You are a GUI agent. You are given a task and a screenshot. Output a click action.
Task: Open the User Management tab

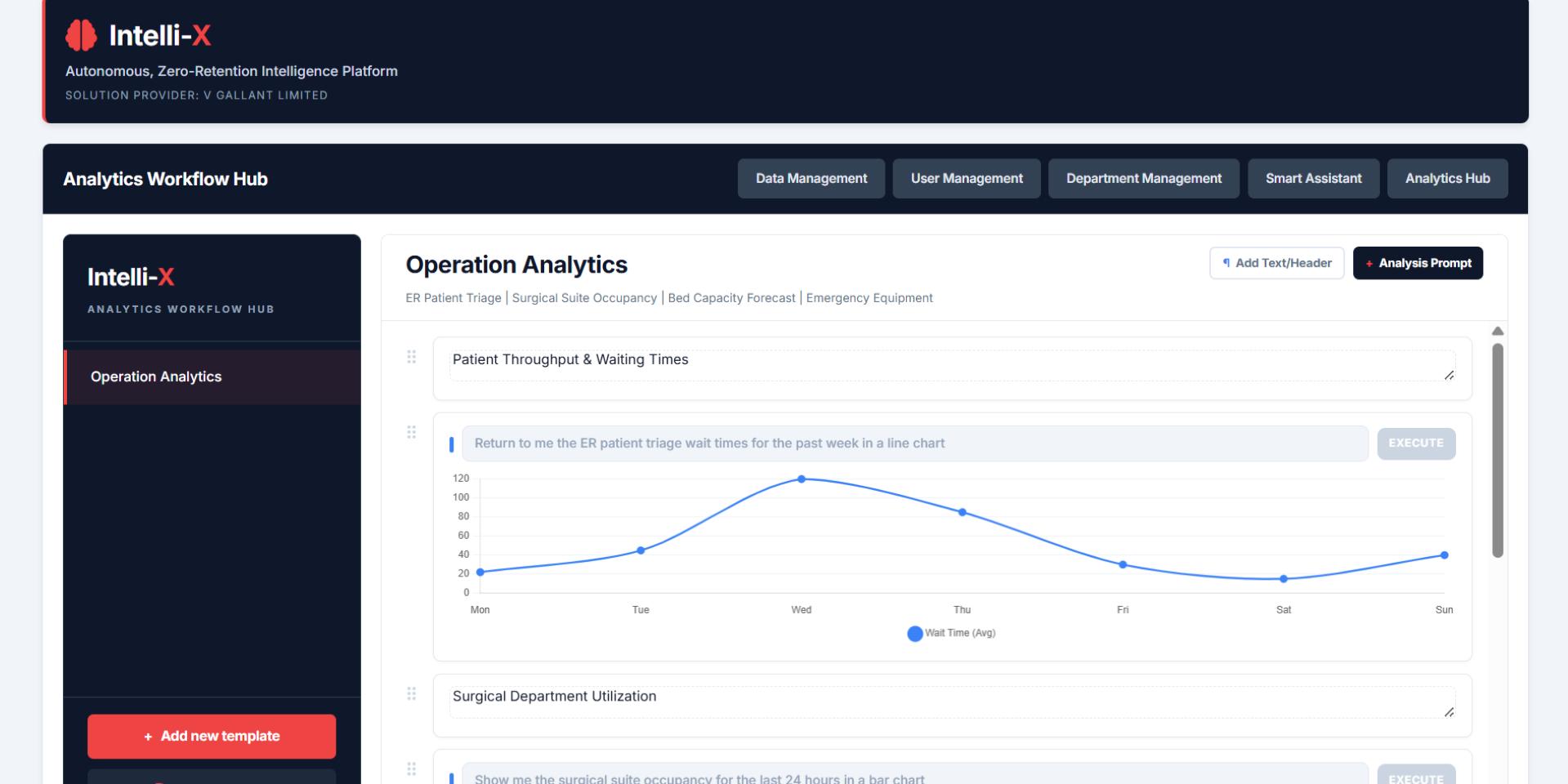tap(967, 179)
